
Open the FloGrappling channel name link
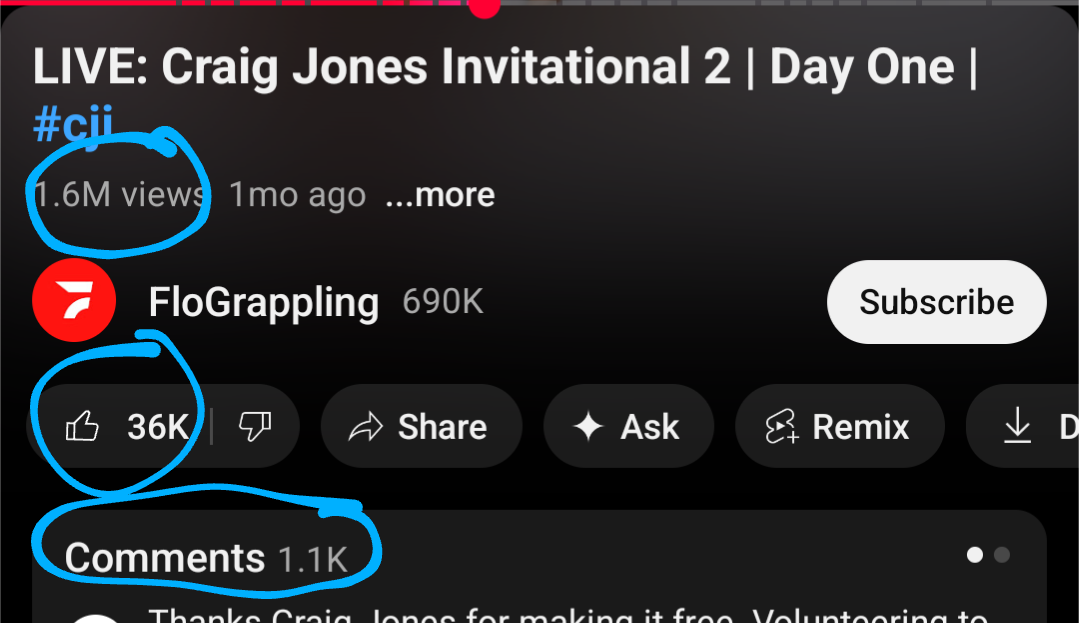pyautogui.click(x=264, y=302)
